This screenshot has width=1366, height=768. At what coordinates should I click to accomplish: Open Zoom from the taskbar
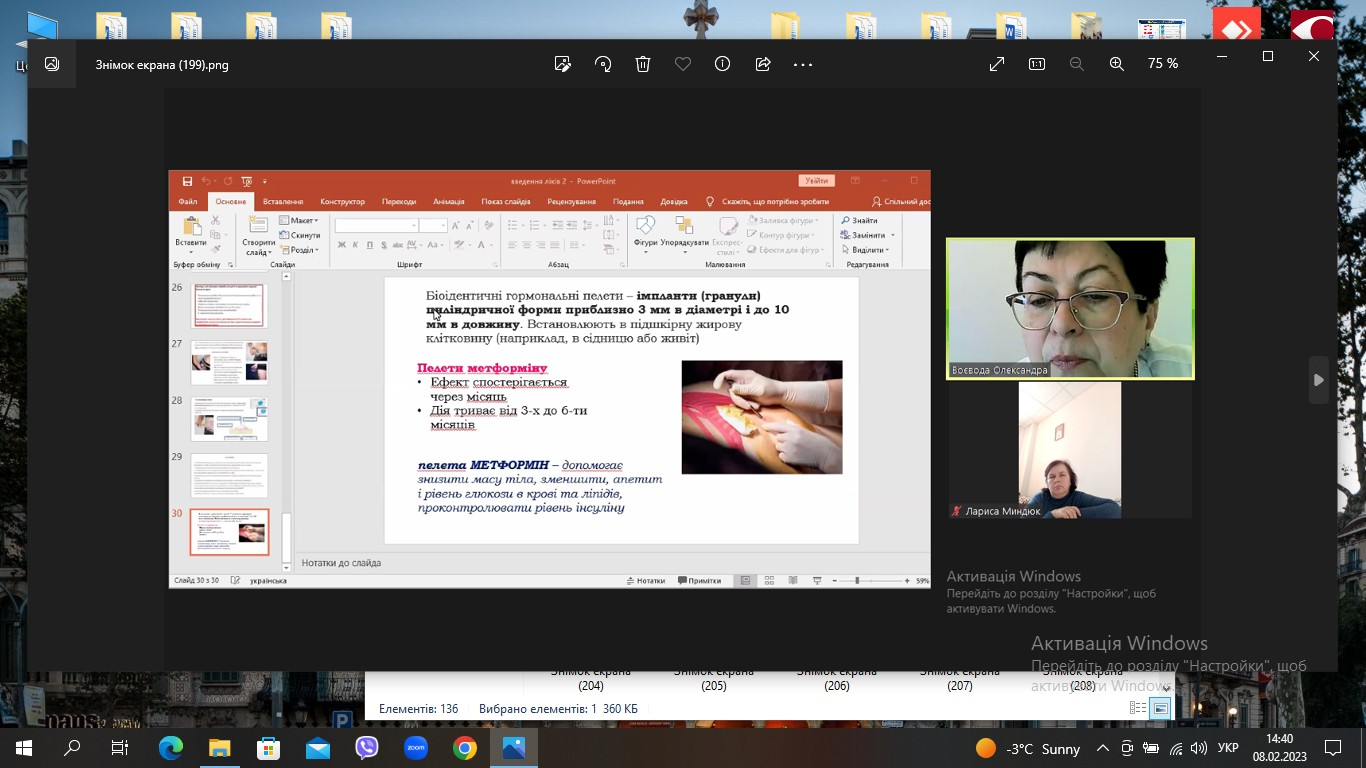pyautogui.click(x=416, y=748)
